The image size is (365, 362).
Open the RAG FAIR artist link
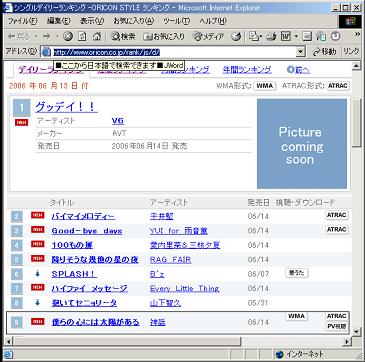tap(170, 260)
